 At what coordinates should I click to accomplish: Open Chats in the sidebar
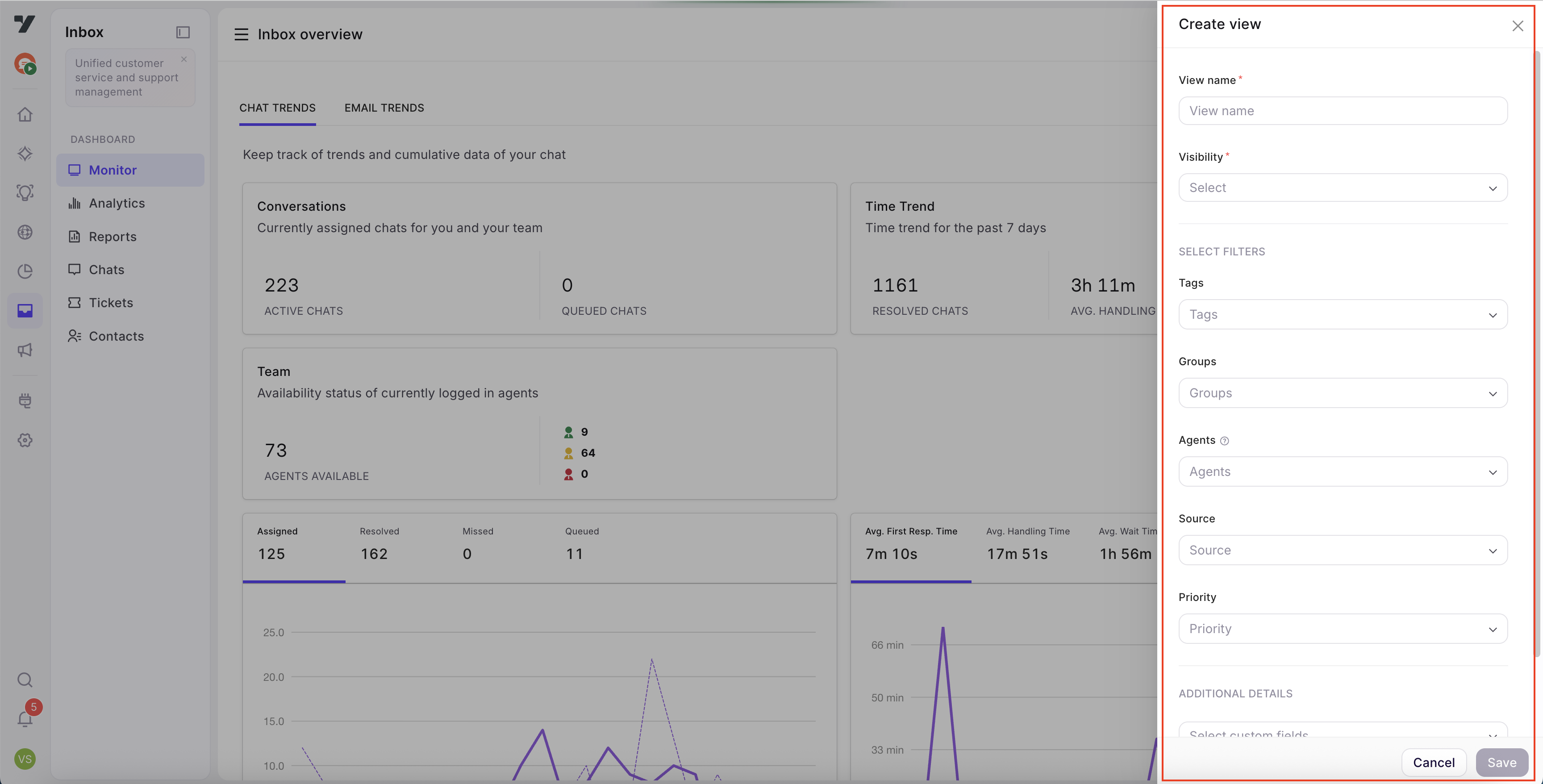click(130, 270)
